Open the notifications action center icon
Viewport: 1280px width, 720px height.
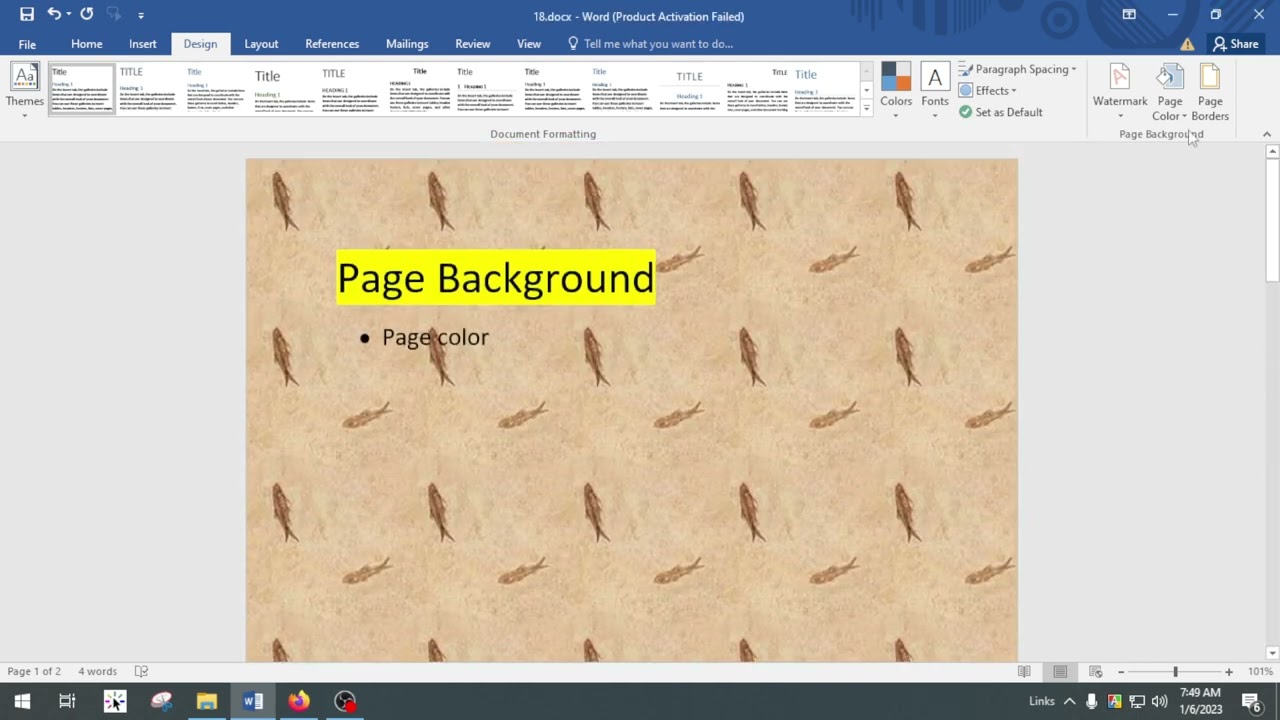(x=1251, y=701)
